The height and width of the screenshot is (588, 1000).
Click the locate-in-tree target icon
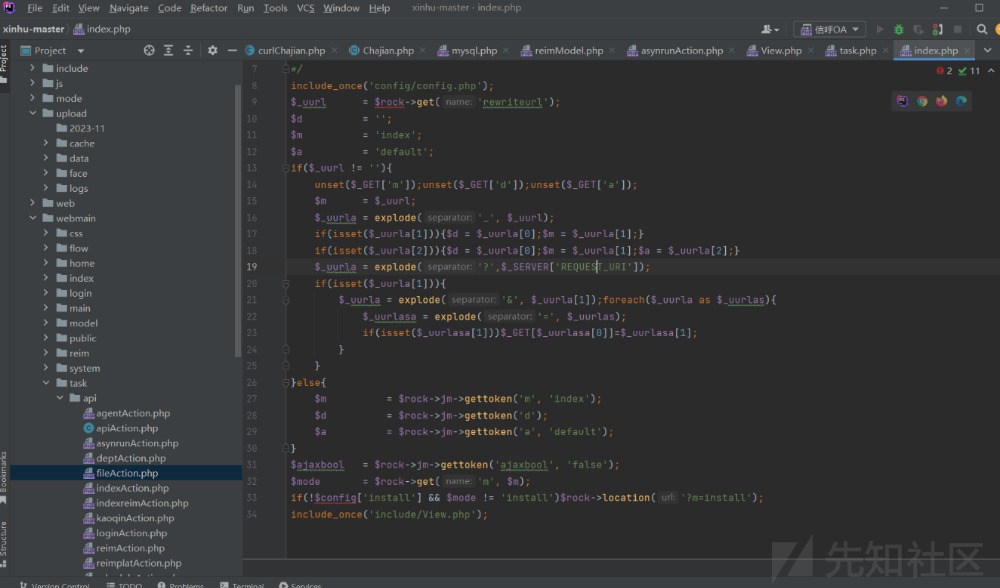[x=149, y=50]
